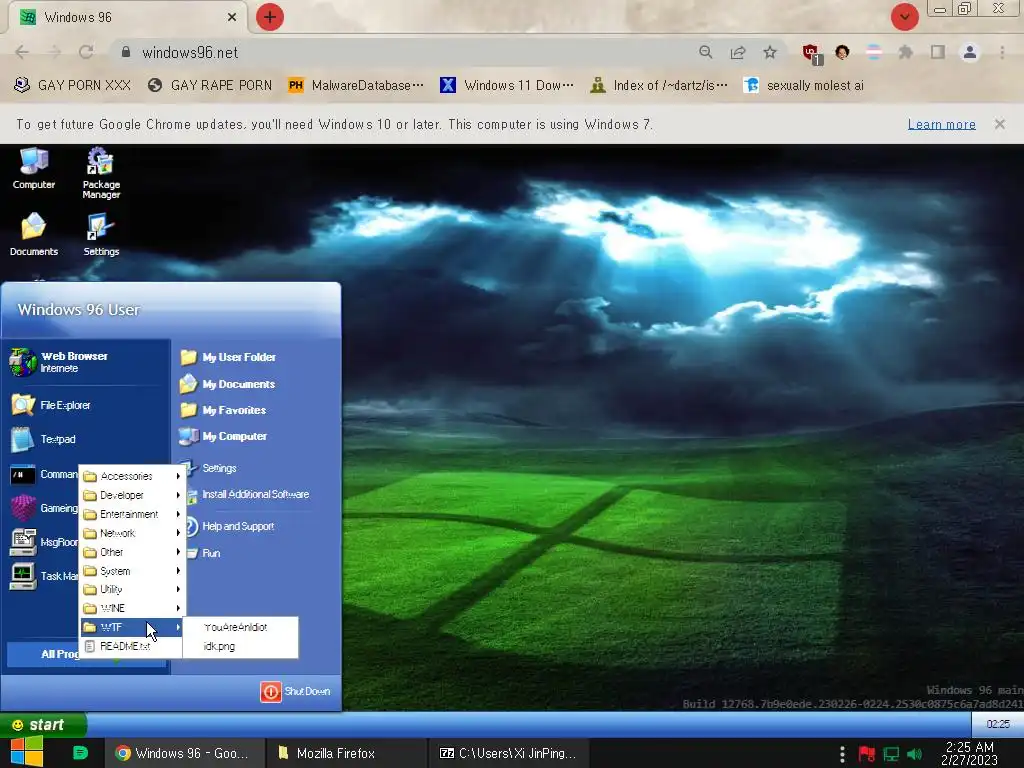Click the system tray network icon
This screenshot has height=768, width=1024.
pyautogui.click(x=891, y=754)
